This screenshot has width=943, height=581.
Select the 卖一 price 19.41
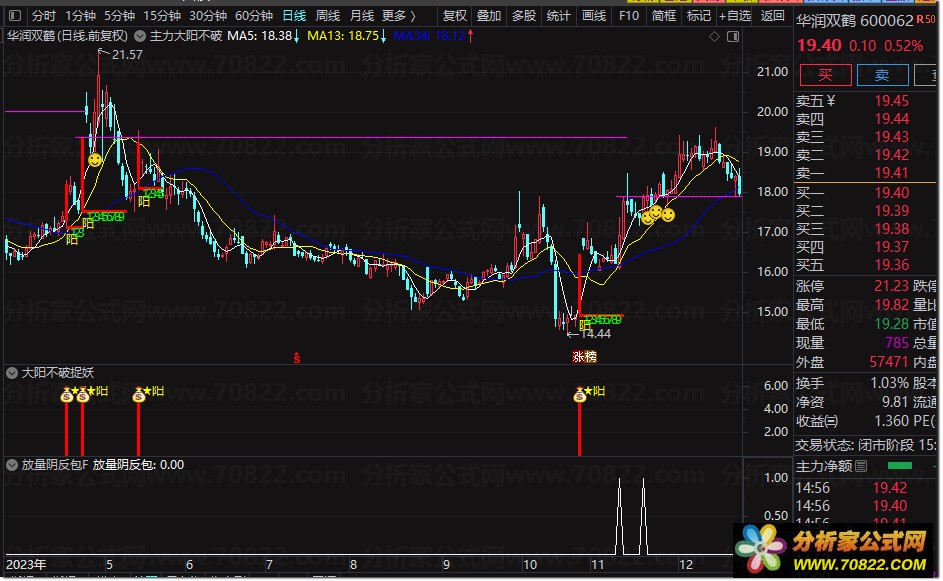tap(892, 173)
